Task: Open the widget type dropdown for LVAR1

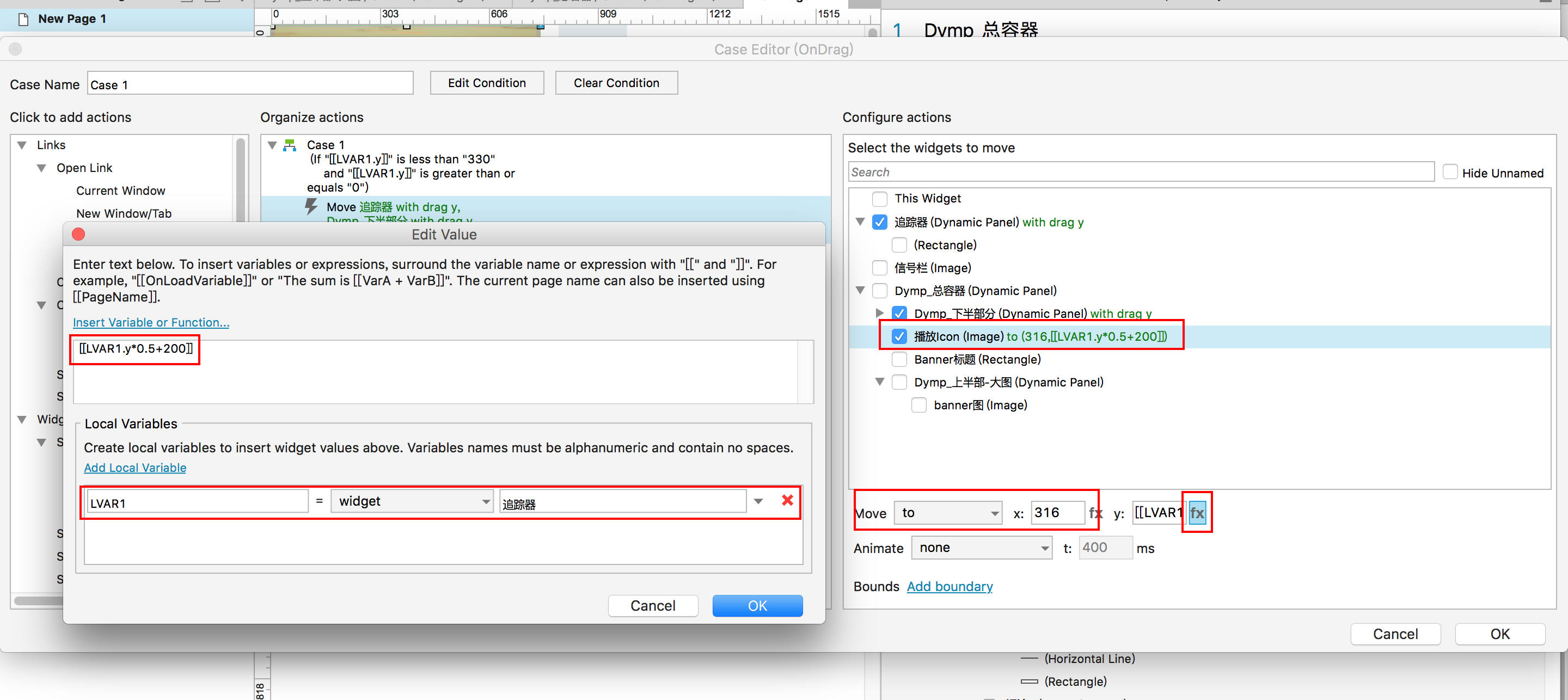Action: pyautogui.click(x=412, y=501)
